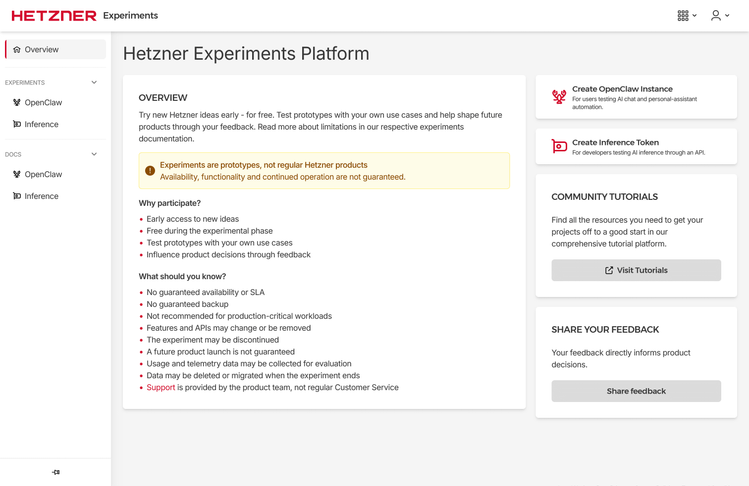Click the Share feedback button

636,391
